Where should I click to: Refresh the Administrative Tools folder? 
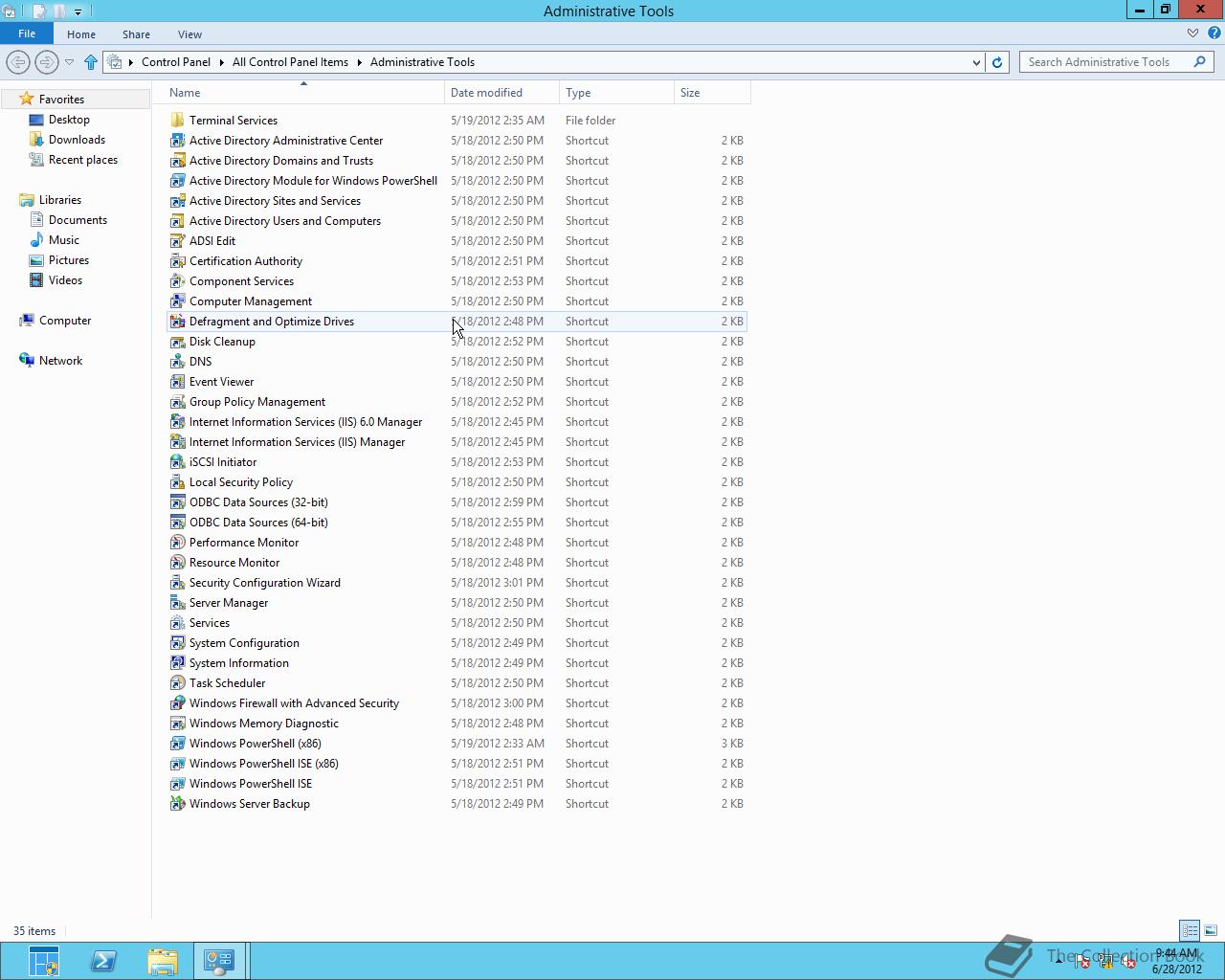pos(997,62)
